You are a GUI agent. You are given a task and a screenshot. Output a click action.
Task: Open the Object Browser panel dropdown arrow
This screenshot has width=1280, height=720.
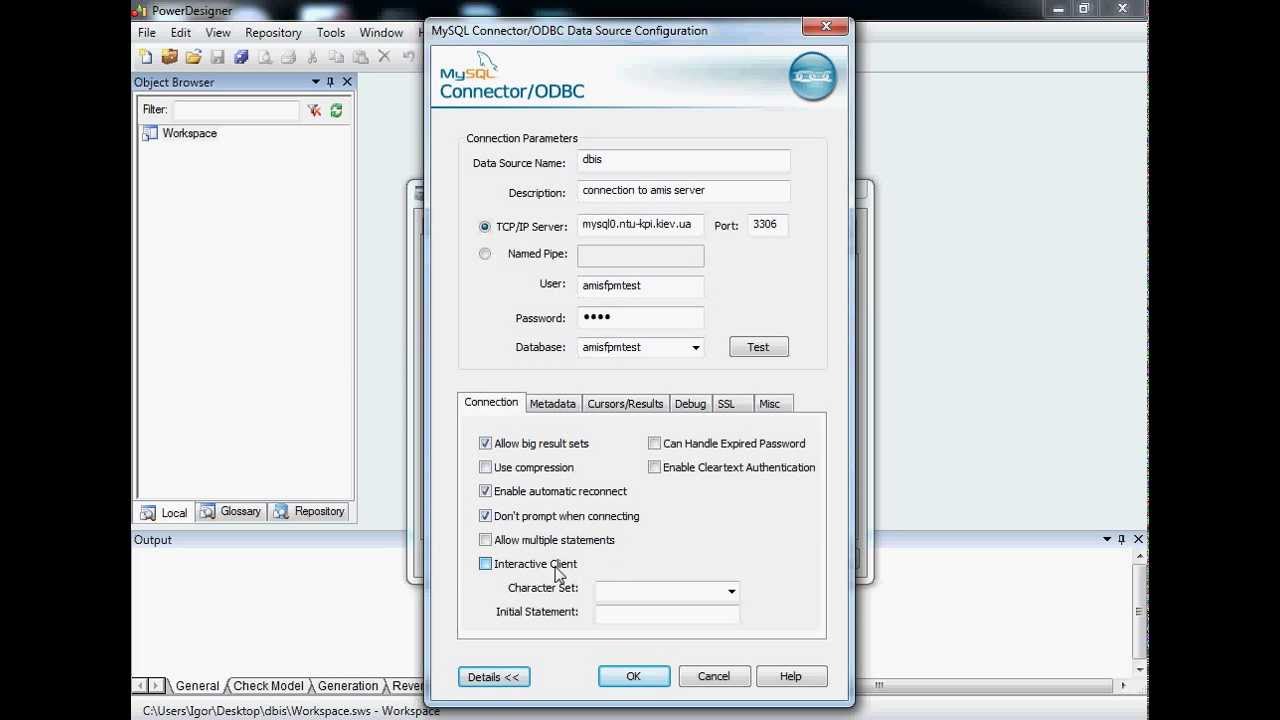pos(315,82)
